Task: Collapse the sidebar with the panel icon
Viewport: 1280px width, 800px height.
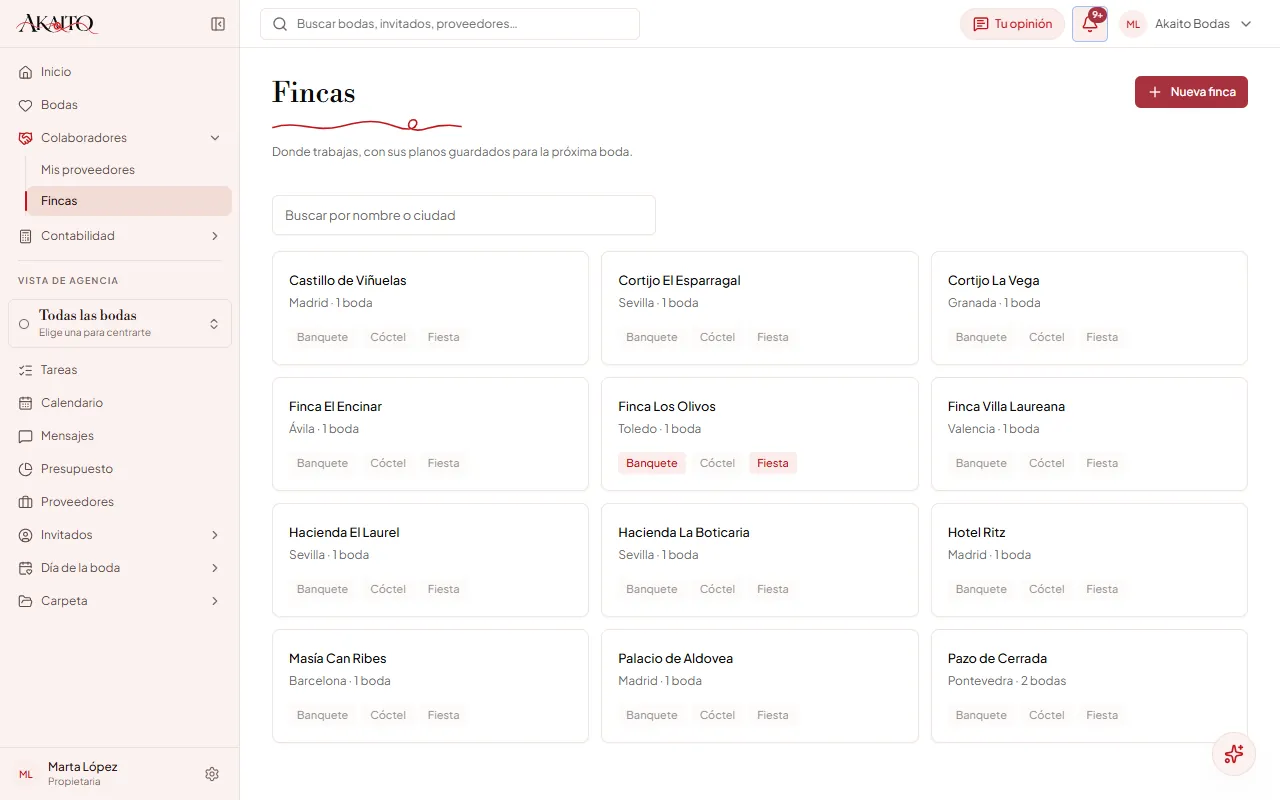Action: 218,24
